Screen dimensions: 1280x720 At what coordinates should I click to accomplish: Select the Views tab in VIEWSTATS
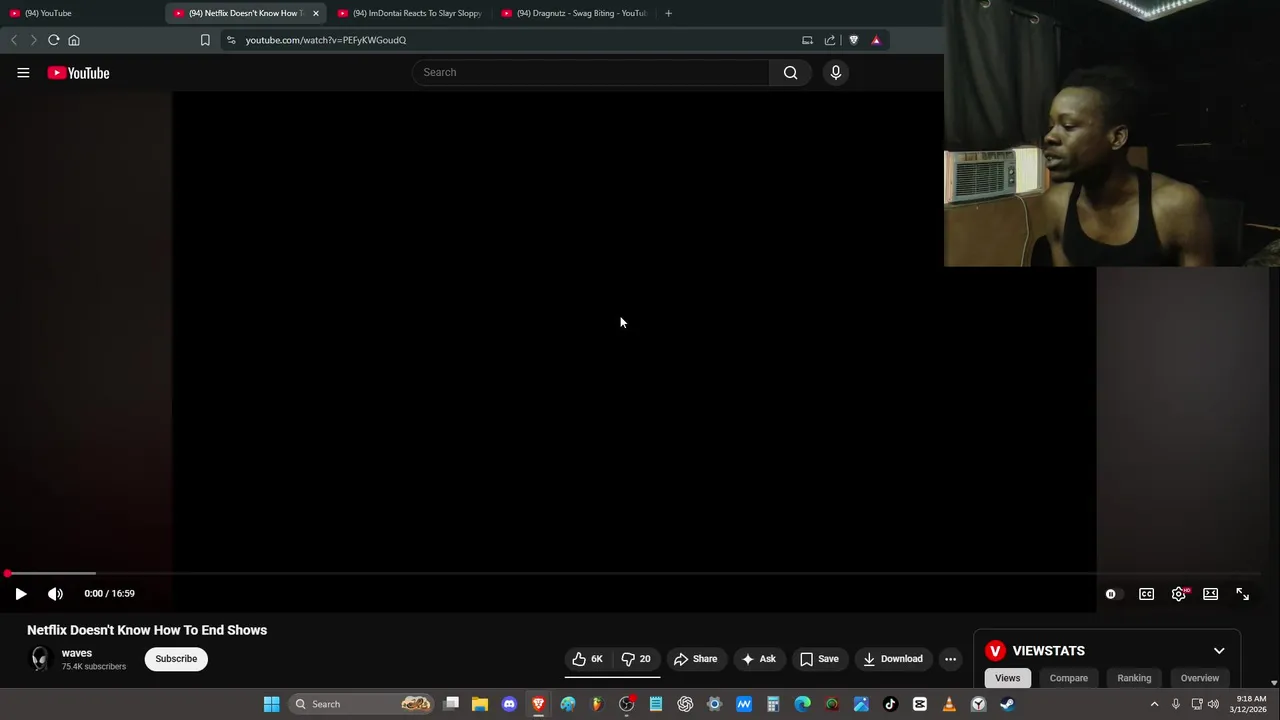1008,678
